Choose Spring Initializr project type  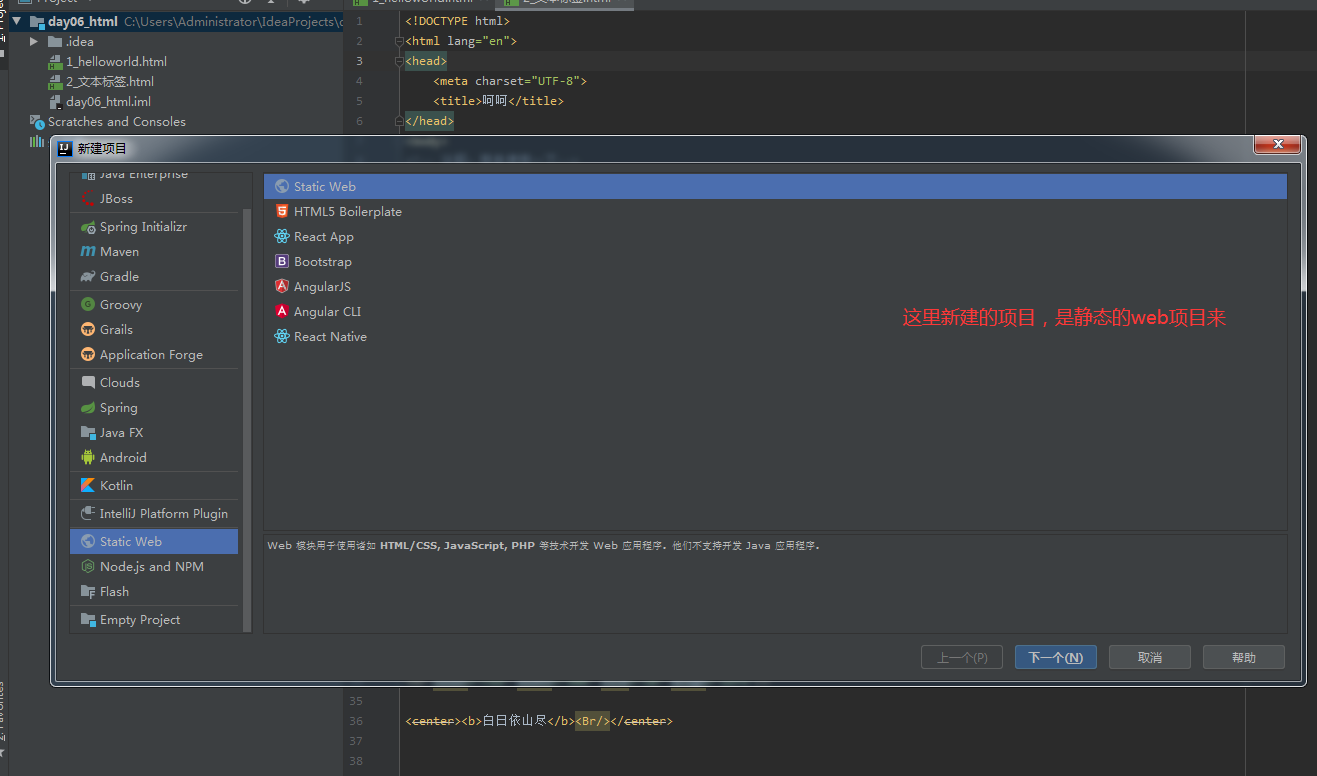pos(154,227)
